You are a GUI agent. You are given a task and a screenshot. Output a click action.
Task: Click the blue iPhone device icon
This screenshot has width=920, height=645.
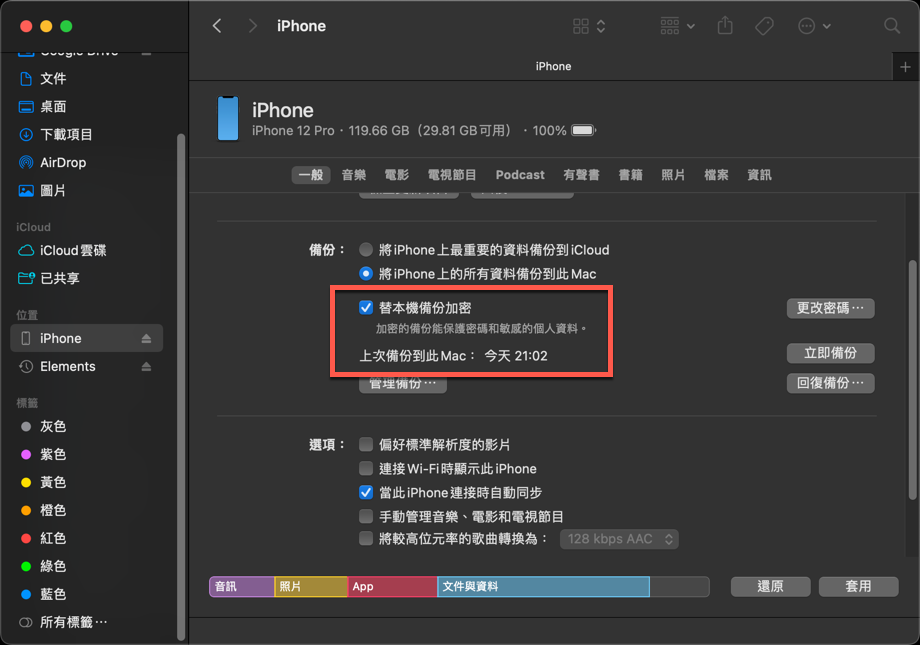tap(228, 119)
